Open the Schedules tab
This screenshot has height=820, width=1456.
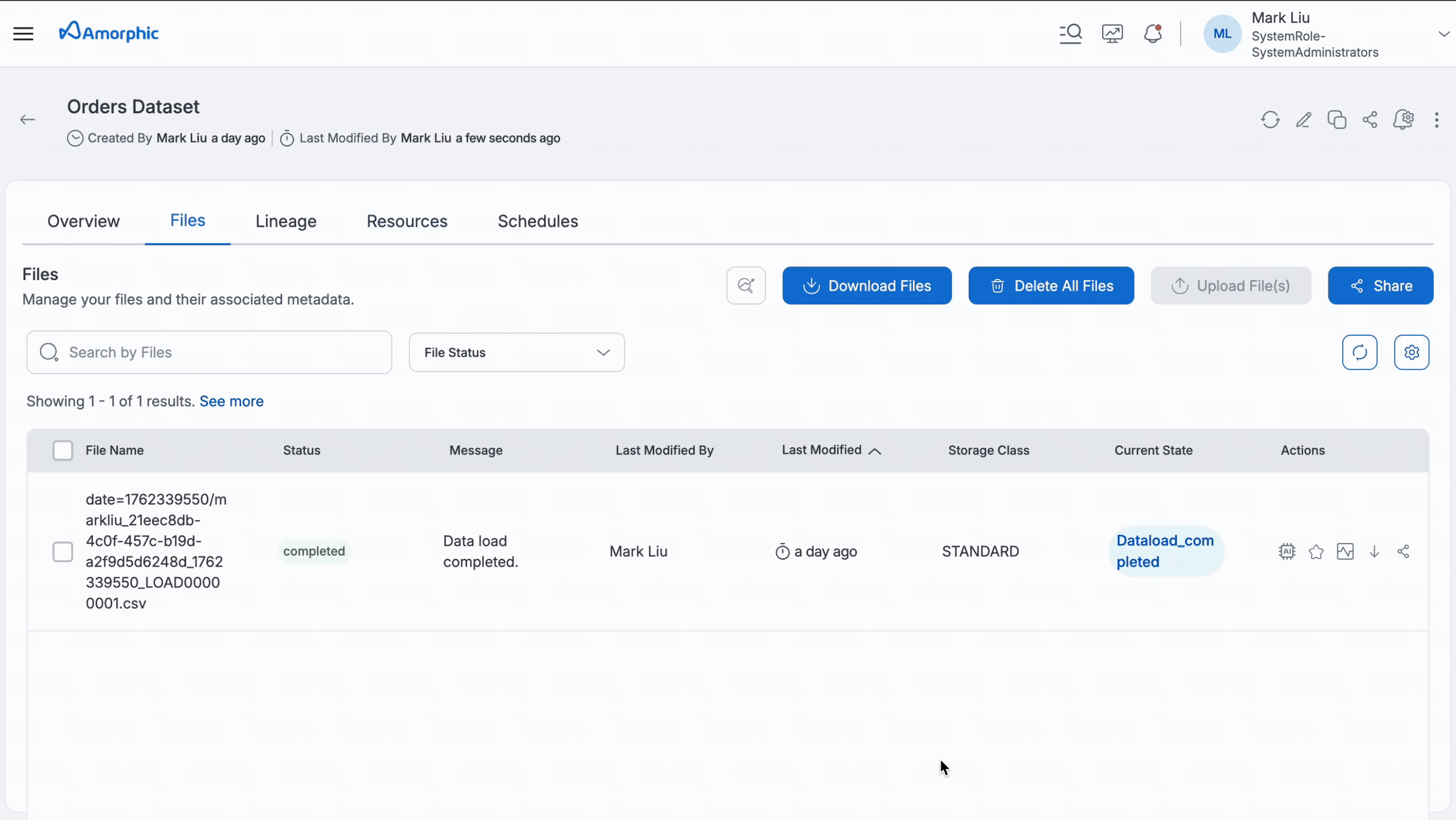point(537,221)
